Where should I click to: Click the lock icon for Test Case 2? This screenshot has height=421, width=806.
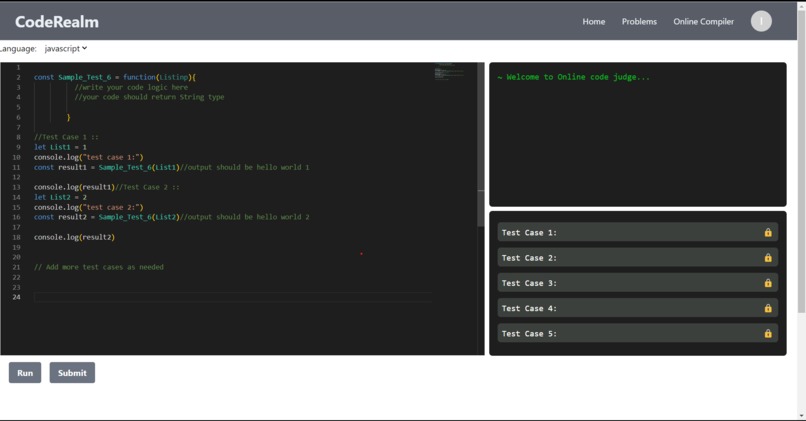(x=768, y=258)
